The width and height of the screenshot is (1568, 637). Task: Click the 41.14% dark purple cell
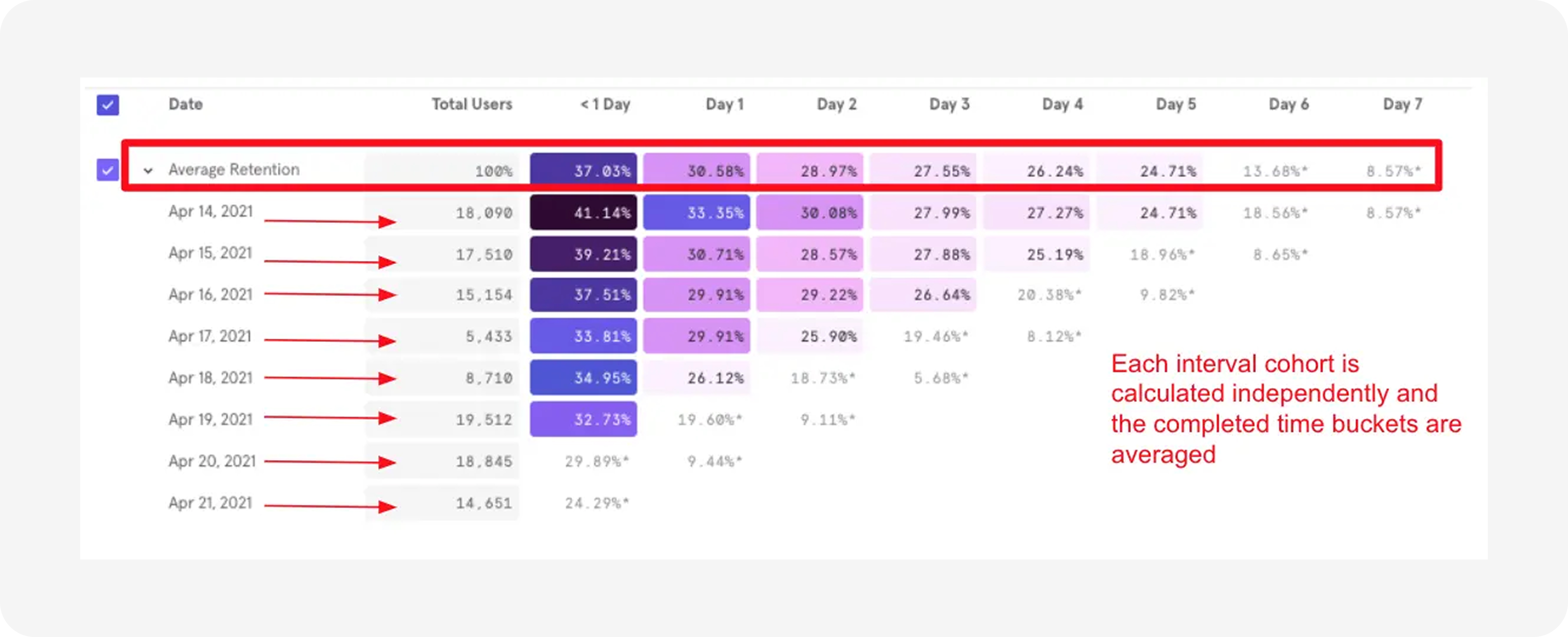click(583, 212)
